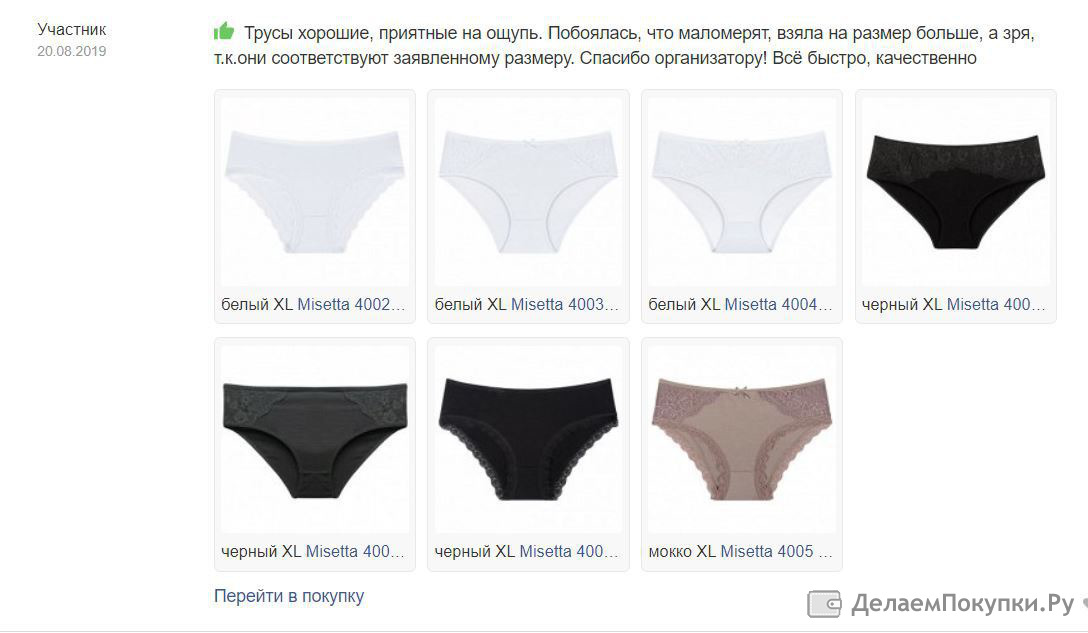The image size is (1088, 633).
Task: Open the Перейти в покупку link
Action: 289,596
